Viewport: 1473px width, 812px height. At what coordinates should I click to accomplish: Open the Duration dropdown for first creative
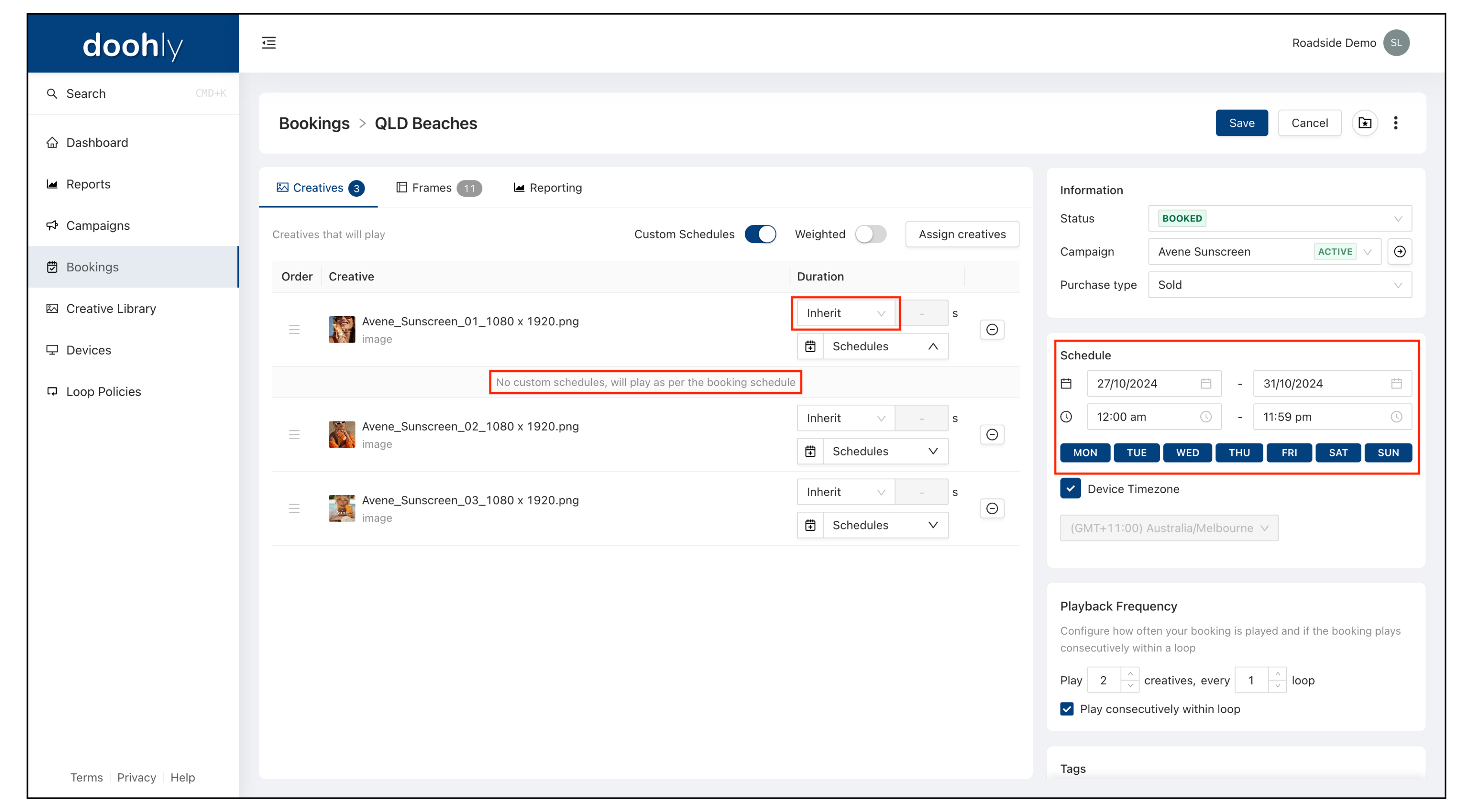pyautogui.click(x=845, y=312)
